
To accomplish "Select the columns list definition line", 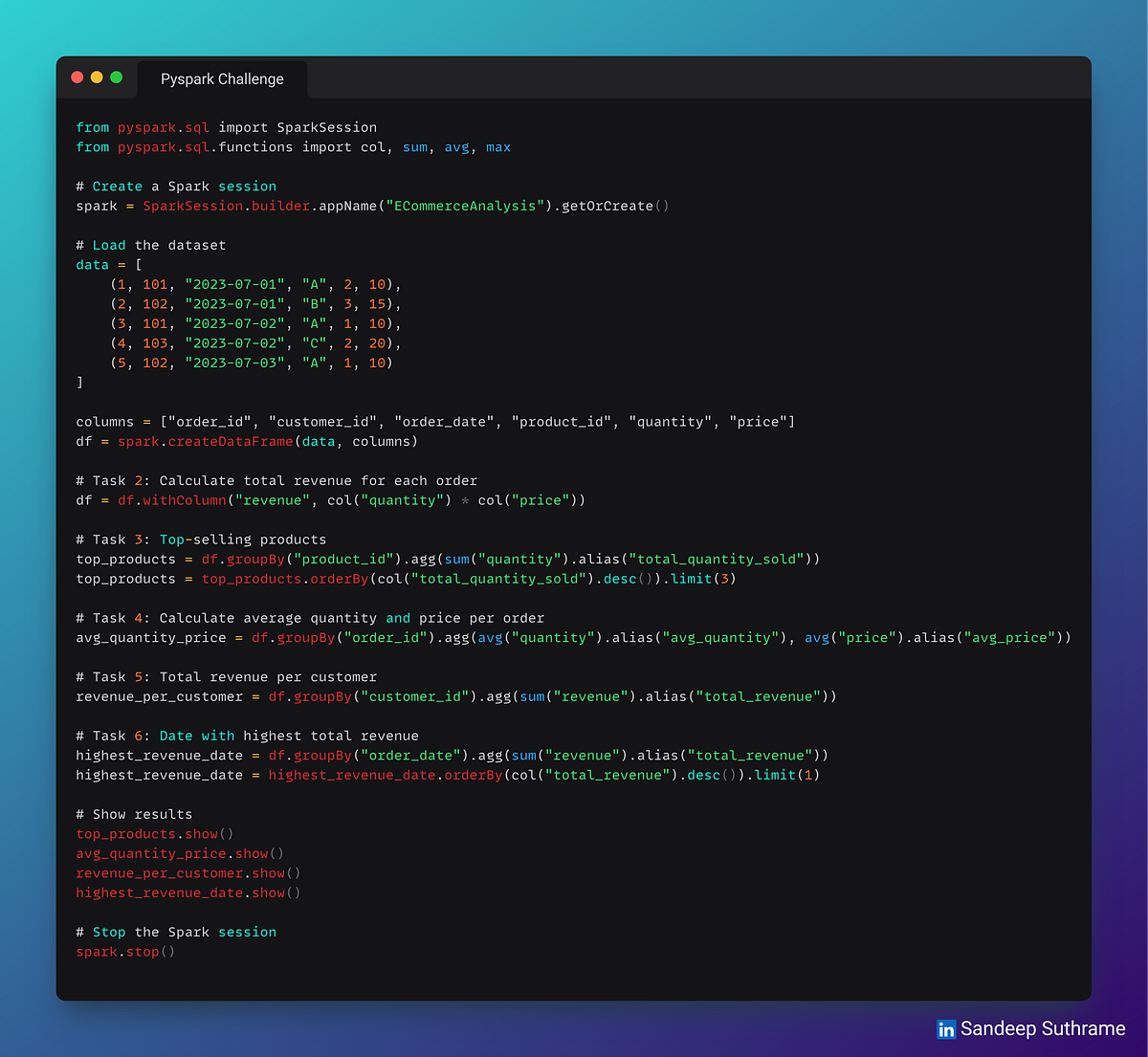I will 435,421.
